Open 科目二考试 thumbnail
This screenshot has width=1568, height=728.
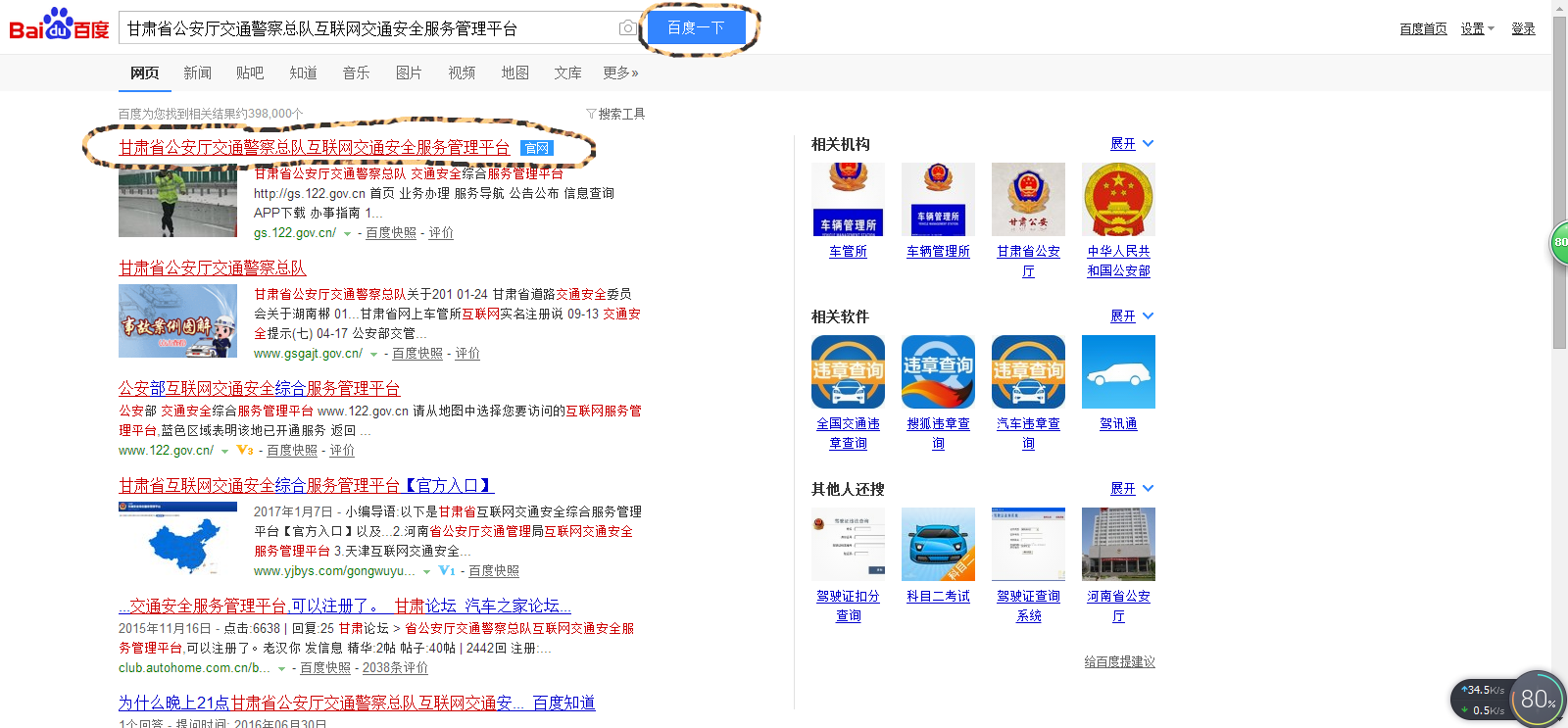[x=938, y=544]
